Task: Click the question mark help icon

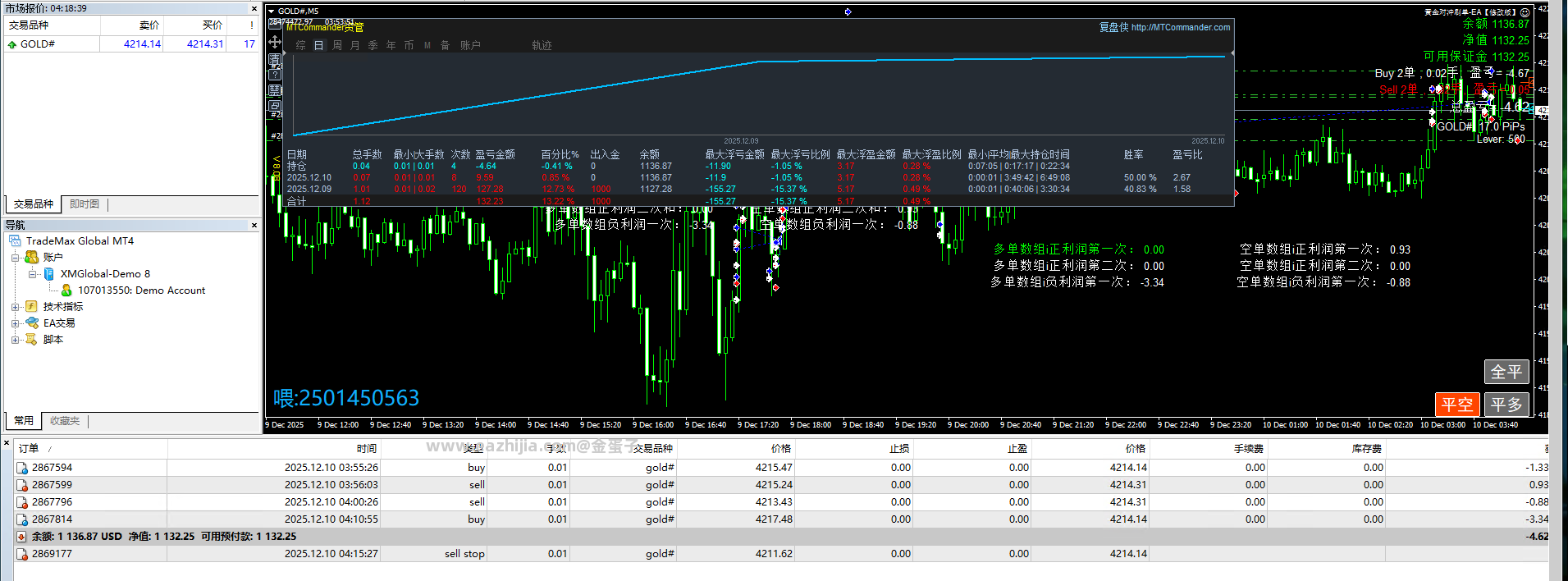Action: (275, 74)
